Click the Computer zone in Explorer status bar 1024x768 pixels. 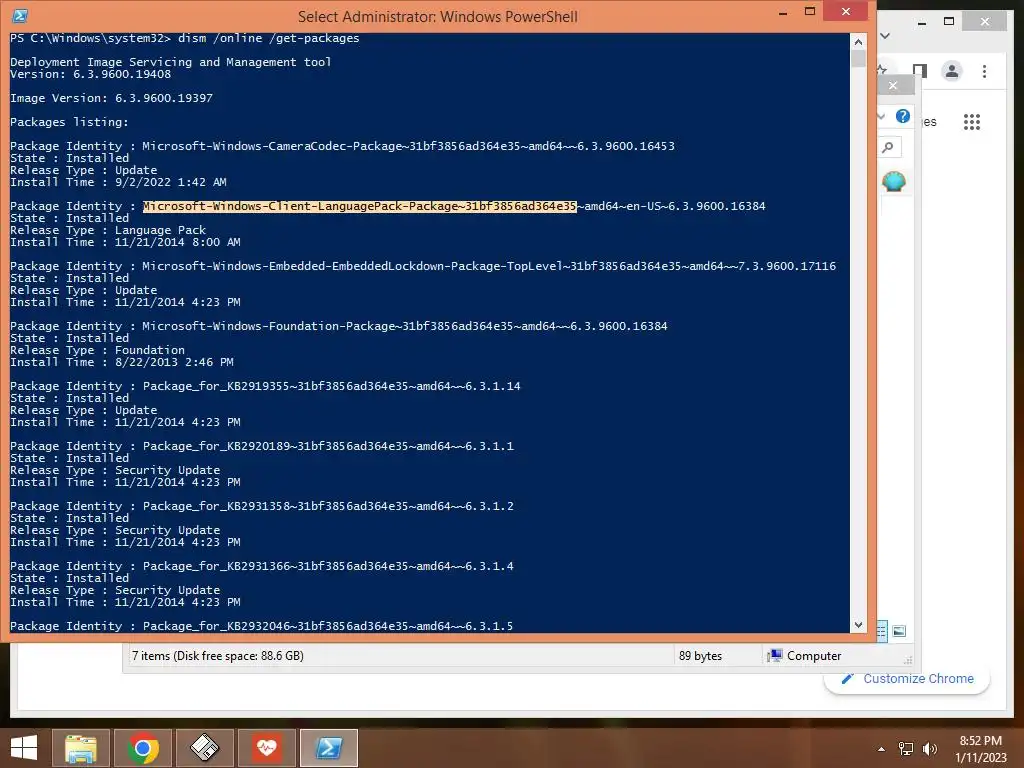click(x=805, y=656)
